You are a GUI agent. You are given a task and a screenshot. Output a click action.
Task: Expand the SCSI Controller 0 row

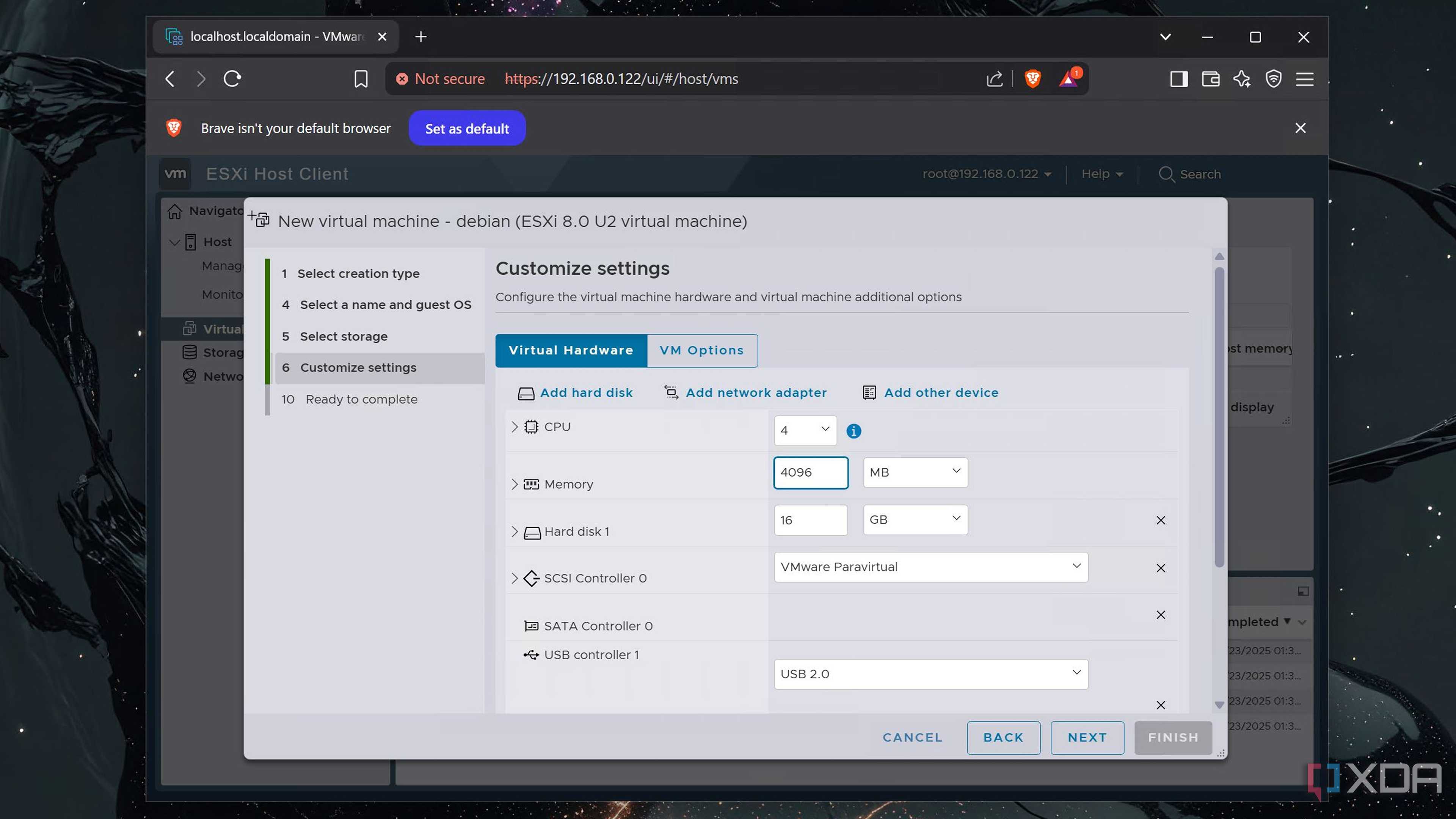tap(515, 578)
